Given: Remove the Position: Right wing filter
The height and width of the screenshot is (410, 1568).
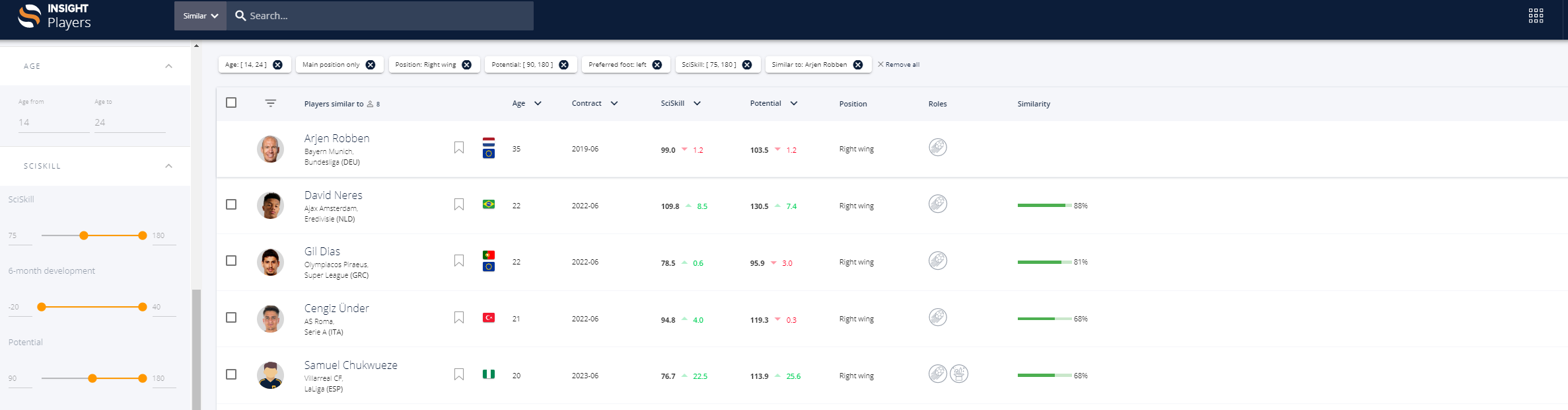Looking at the screenshot, I should click(x=467, y=65).
